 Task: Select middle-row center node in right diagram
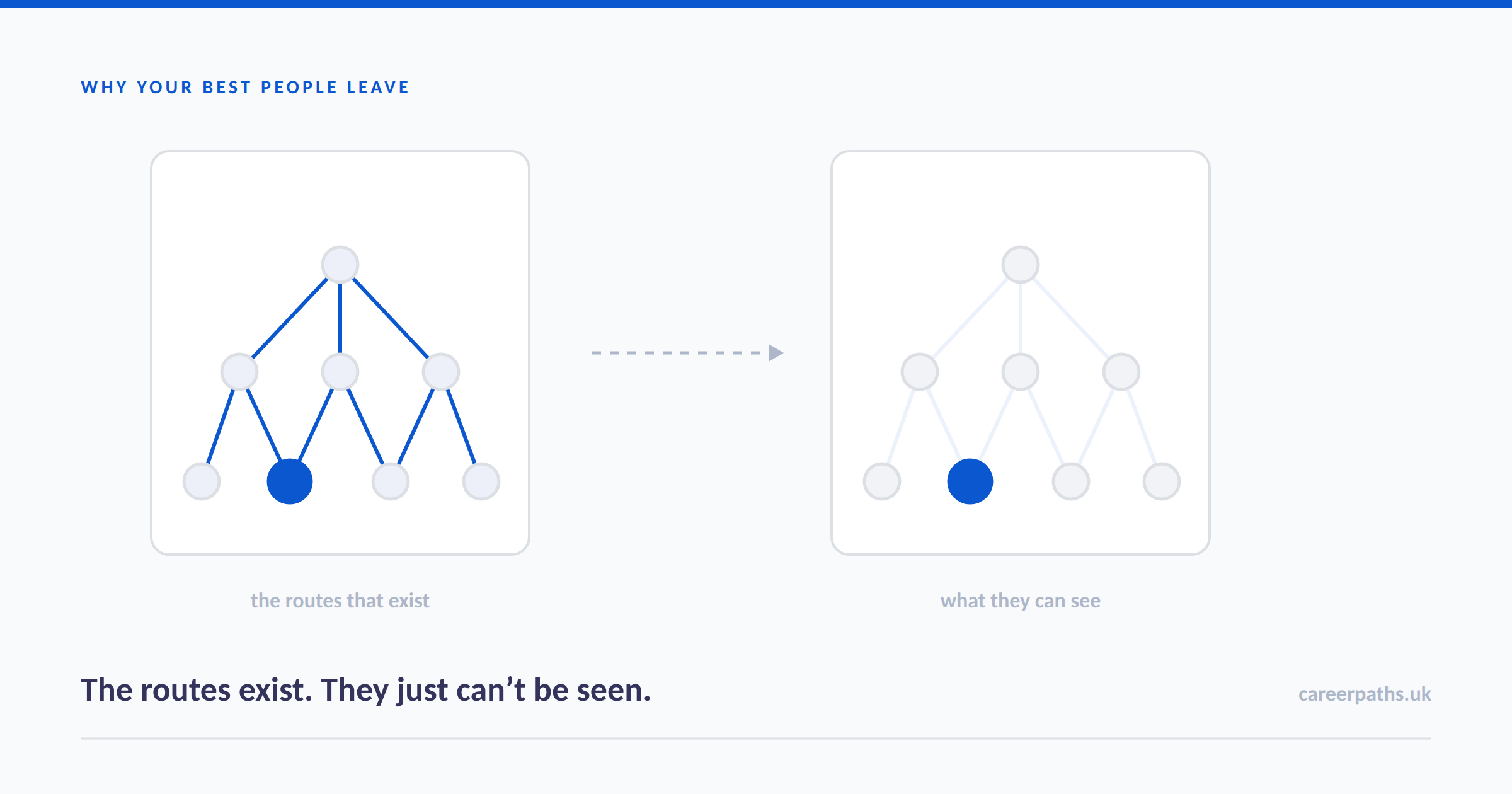pos(1021,372)
